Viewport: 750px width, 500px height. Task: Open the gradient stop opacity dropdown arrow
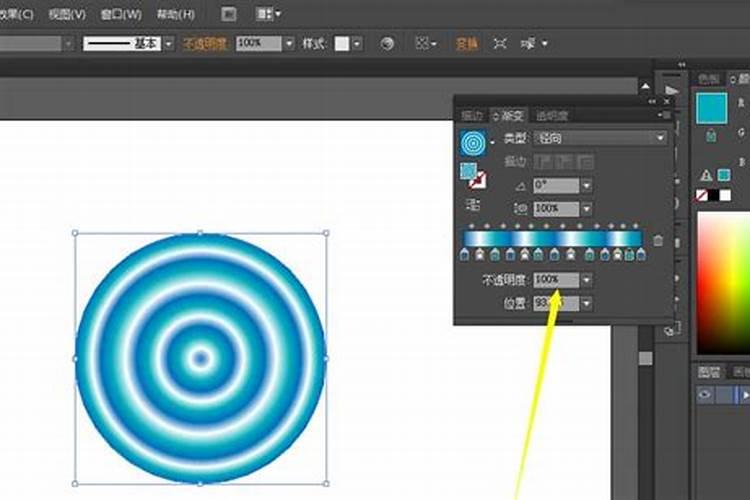586,280
